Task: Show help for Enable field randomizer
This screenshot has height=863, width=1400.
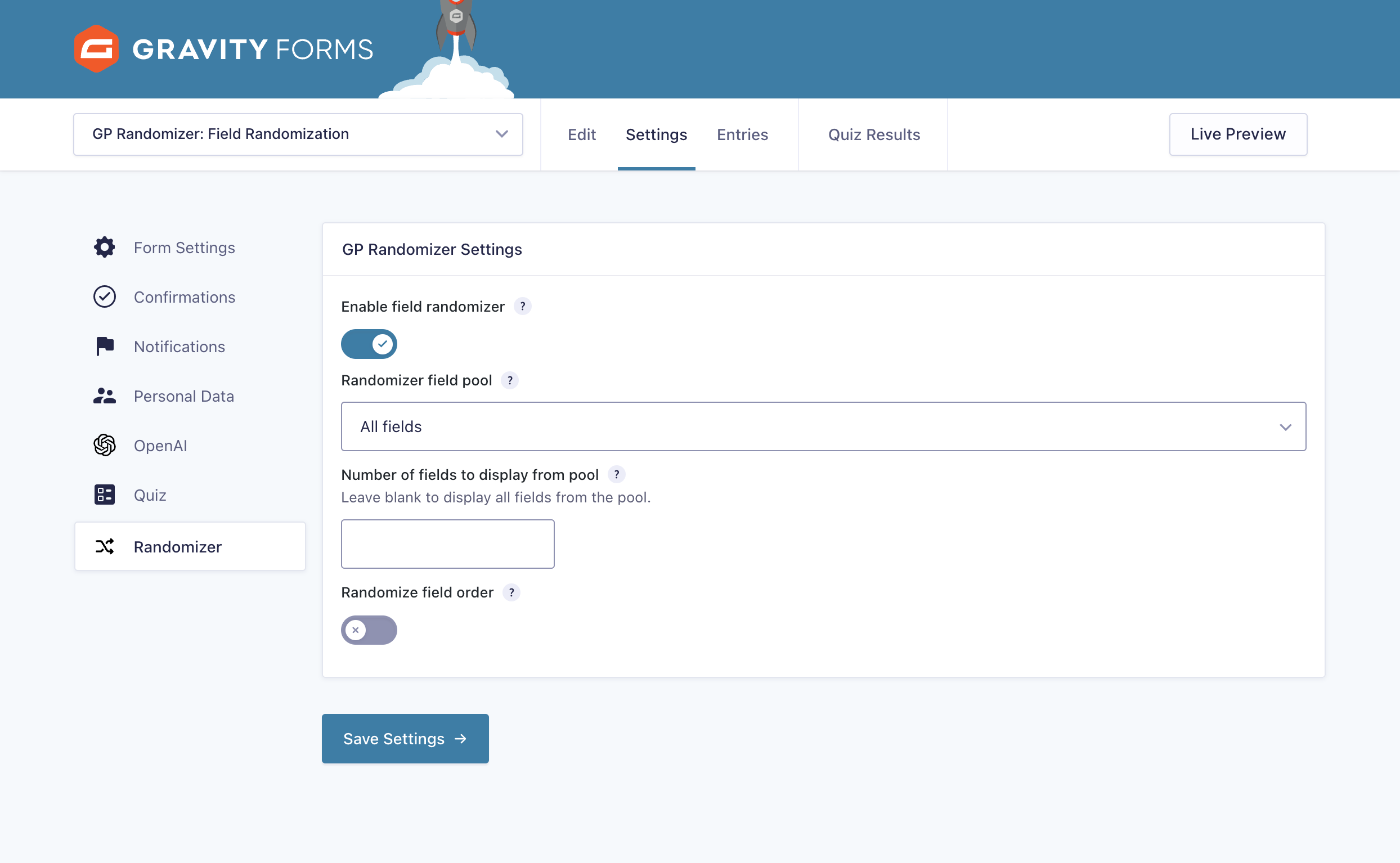Action: pos(522,307)
